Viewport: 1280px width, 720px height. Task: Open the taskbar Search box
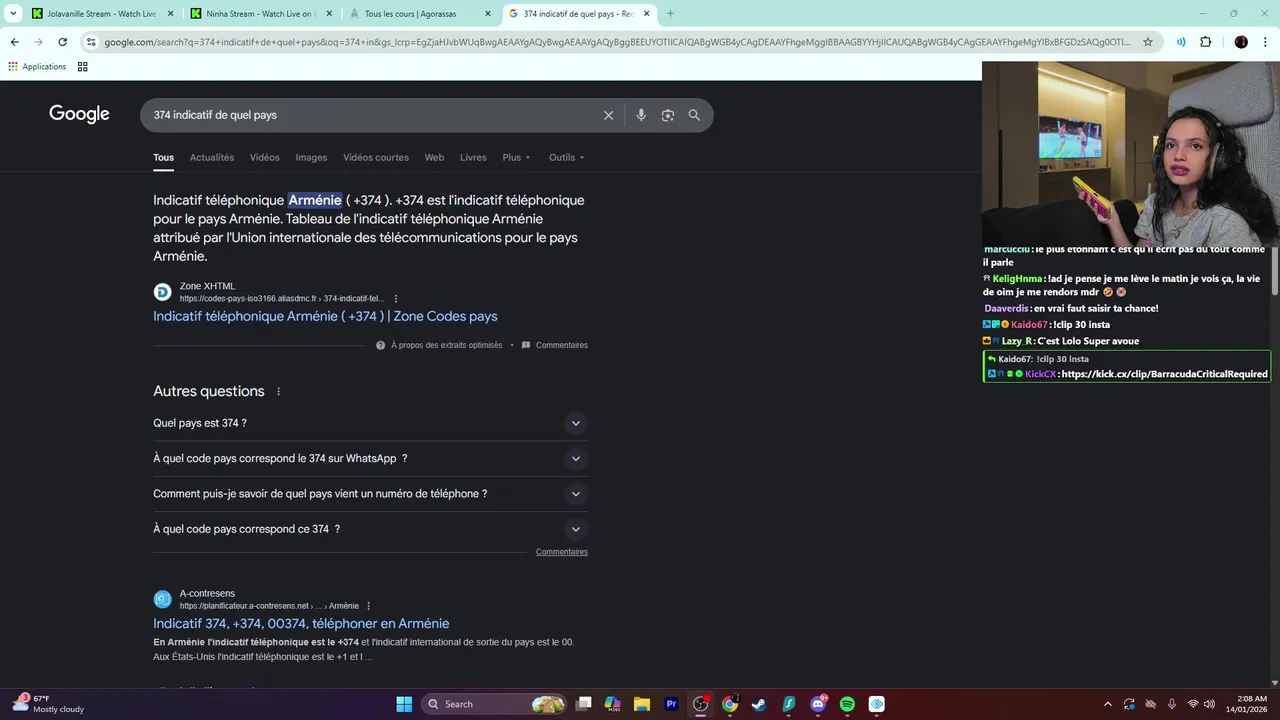click(x=495, y=704)
